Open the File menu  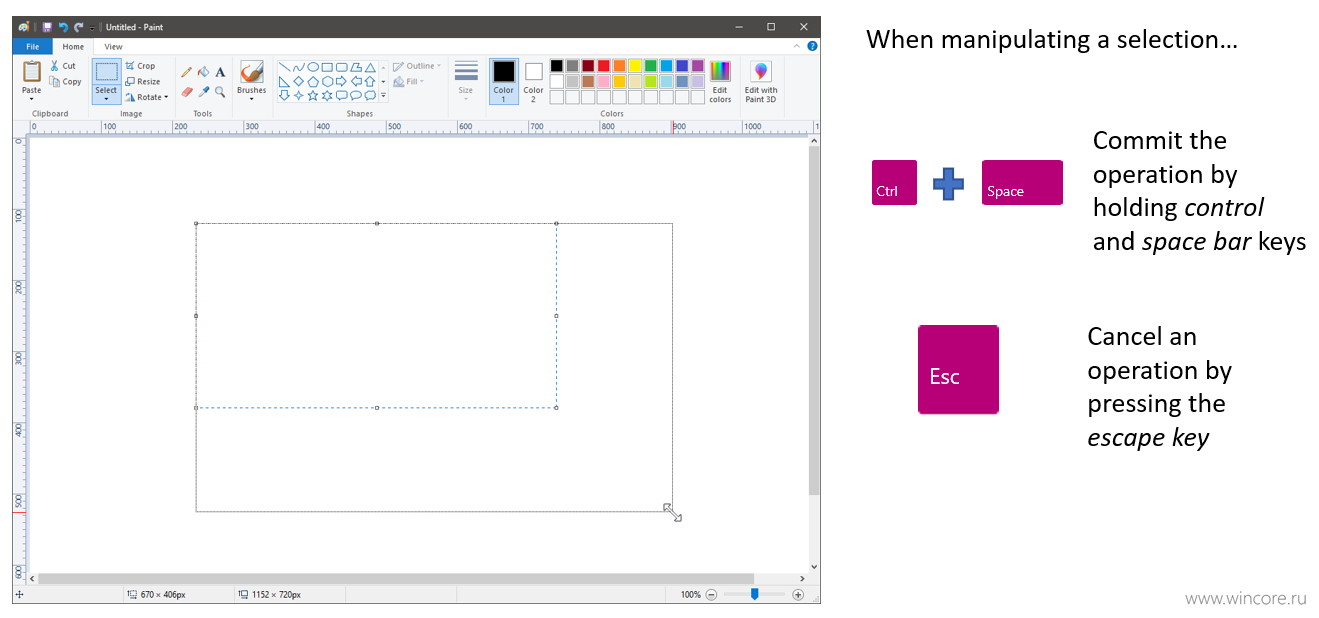33,46
